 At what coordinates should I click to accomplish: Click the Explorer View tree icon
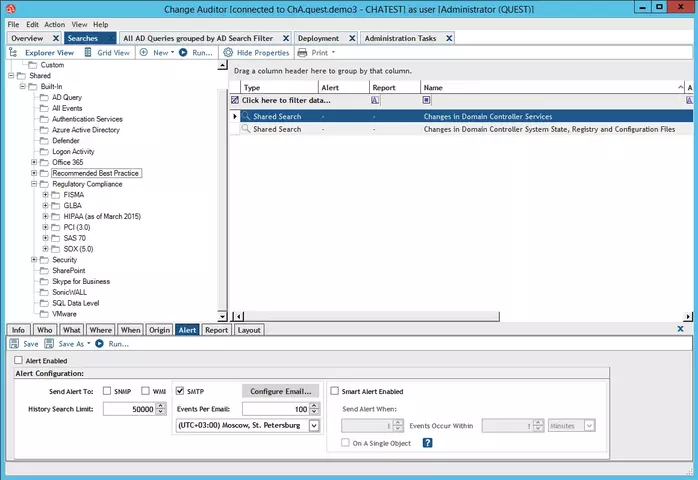pyautogui.click(x=13, y=53)
